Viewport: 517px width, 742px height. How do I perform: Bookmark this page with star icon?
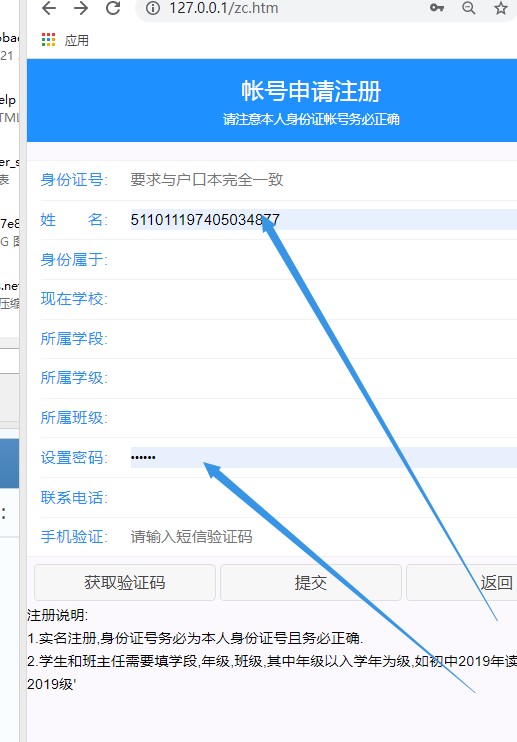500,8
